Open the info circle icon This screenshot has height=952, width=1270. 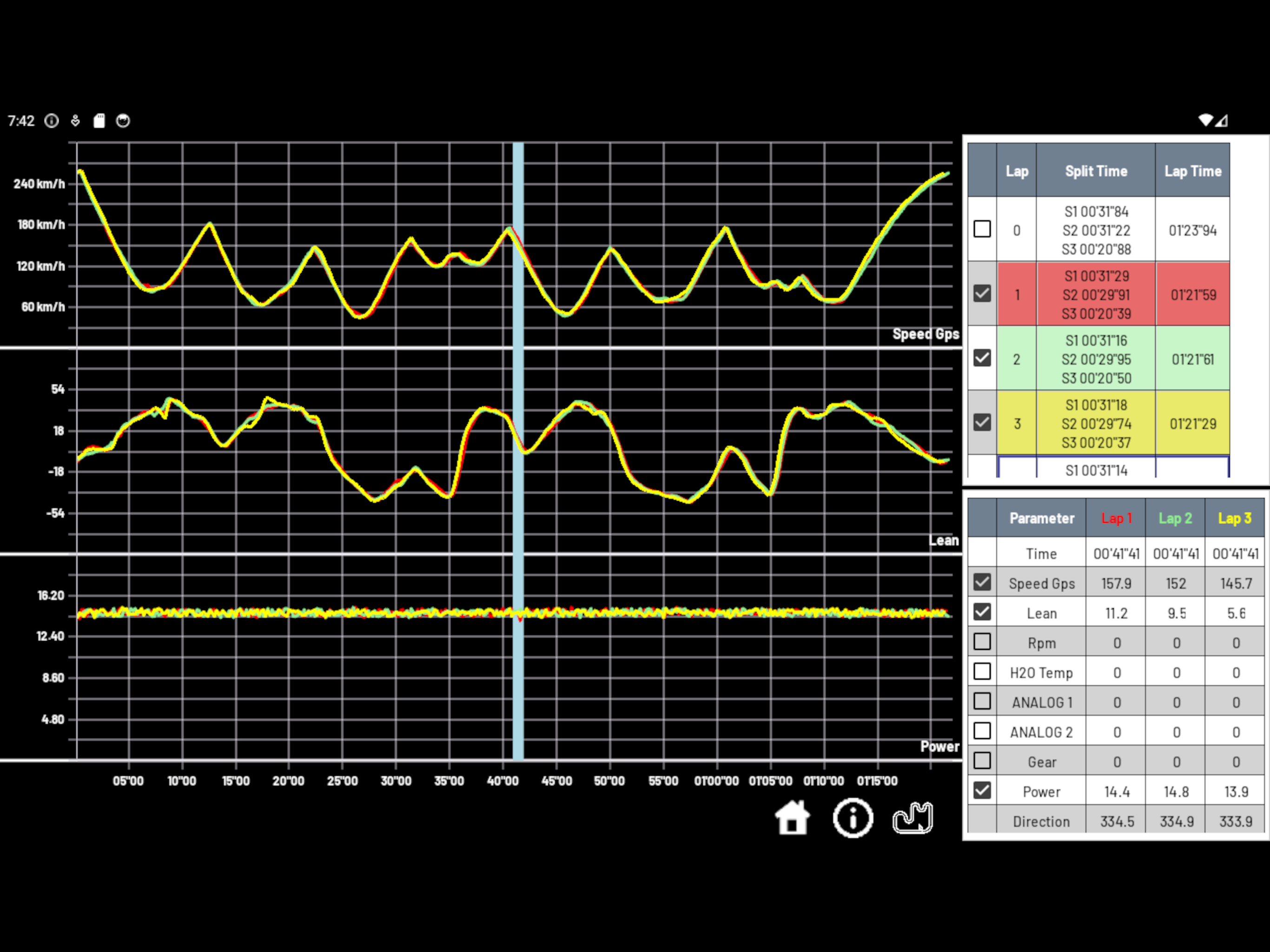(853, 818)
